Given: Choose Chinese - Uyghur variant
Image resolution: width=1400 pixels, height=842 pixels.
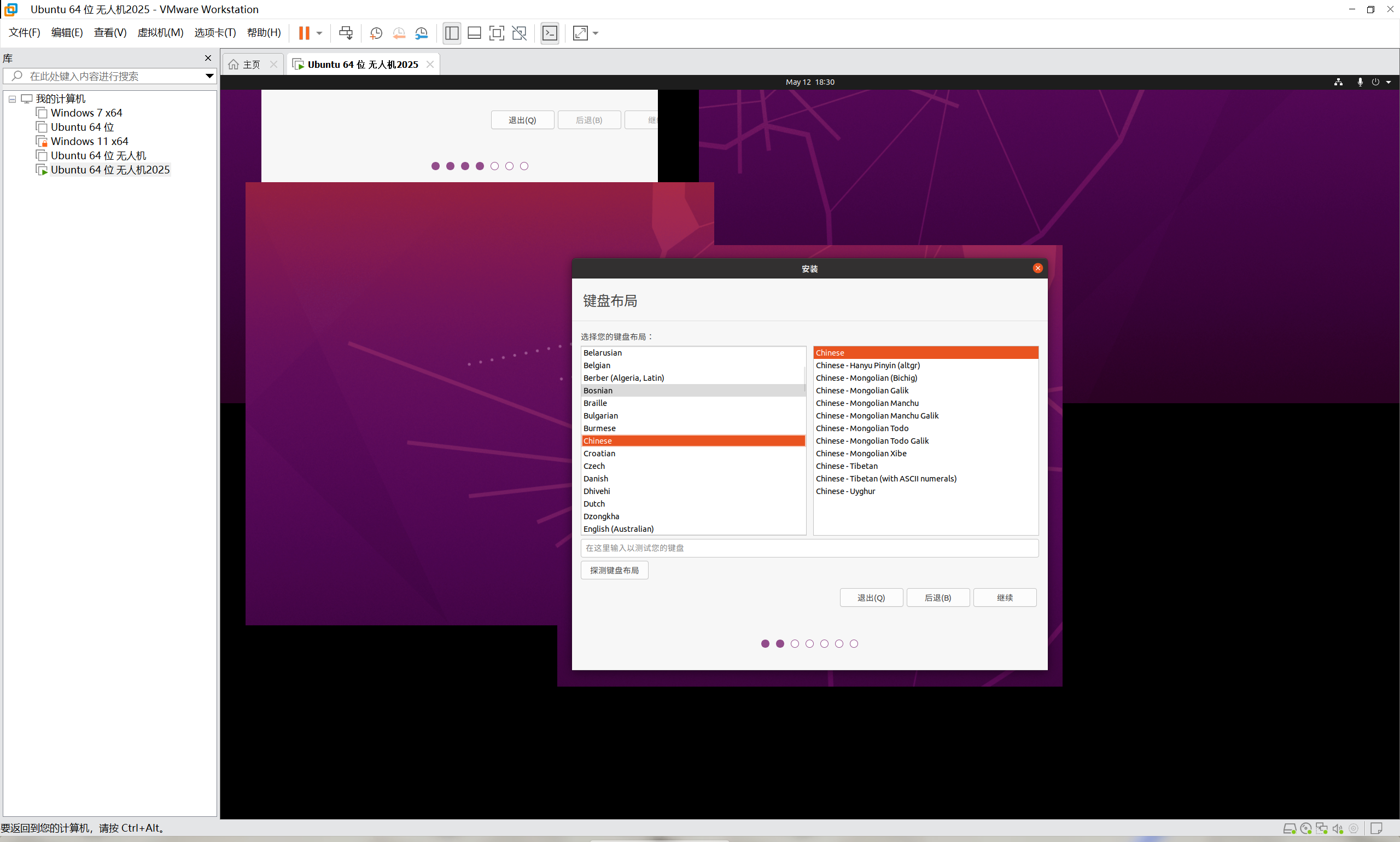Looking at the screenshot, I should [925, 491].
